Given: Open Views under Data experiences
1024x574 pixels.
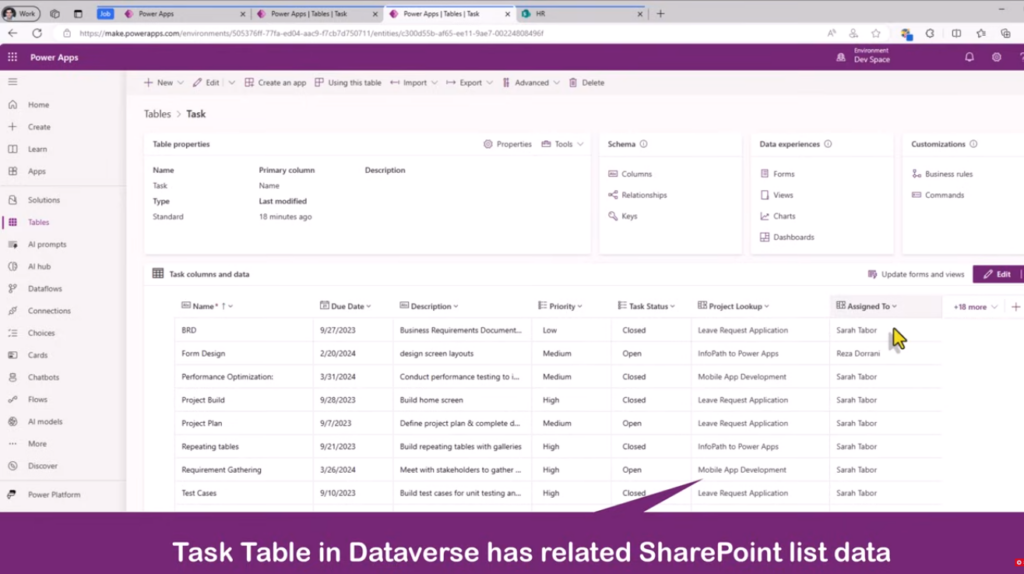Looking at the screenshot, I should [776, 195].
